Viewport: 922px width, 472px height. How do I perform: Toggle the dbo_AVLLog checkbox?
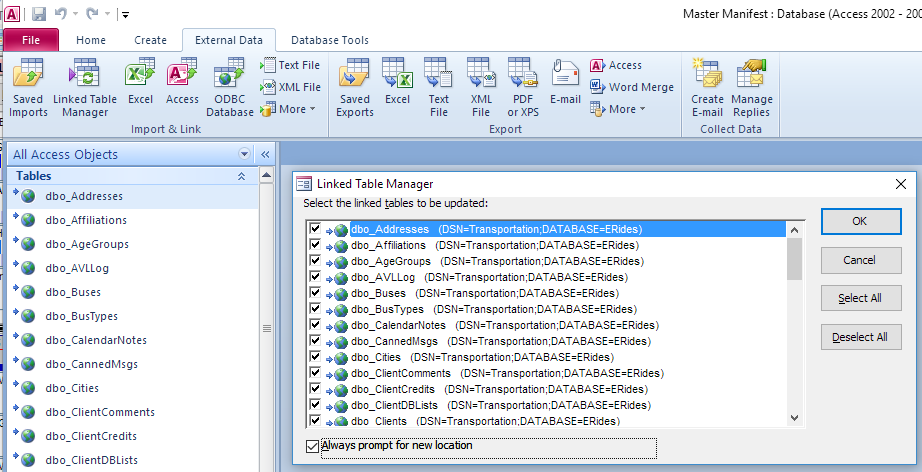click(315, 276)
